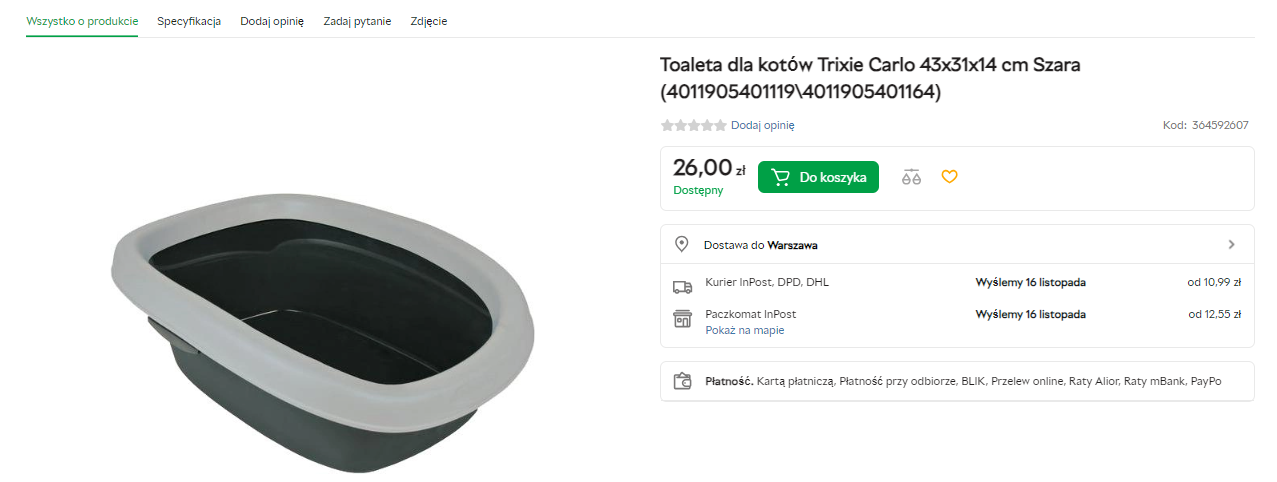The width and height of the screenshot is (1277, 482).
Task: Click Pokaż na mapie link
Action: (x=744, y=330)
